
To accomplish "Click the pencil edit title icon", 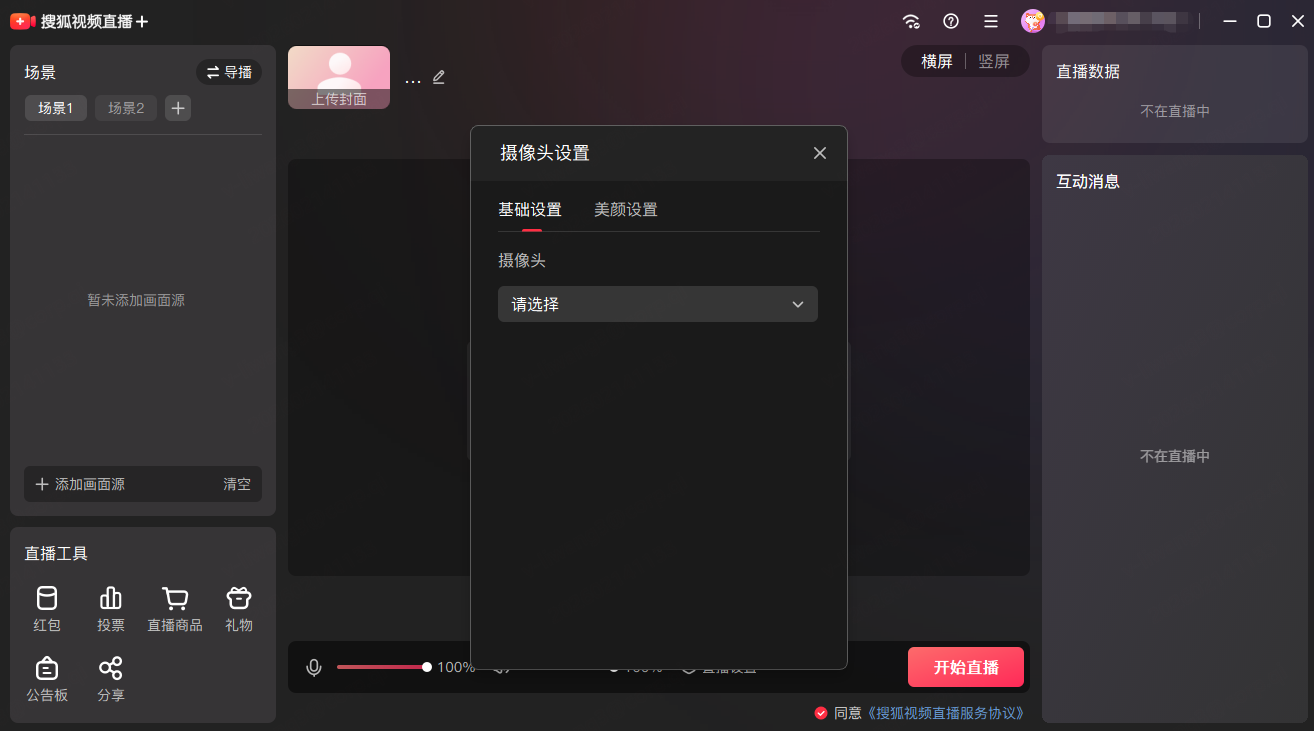I will [x=439, y=78].
